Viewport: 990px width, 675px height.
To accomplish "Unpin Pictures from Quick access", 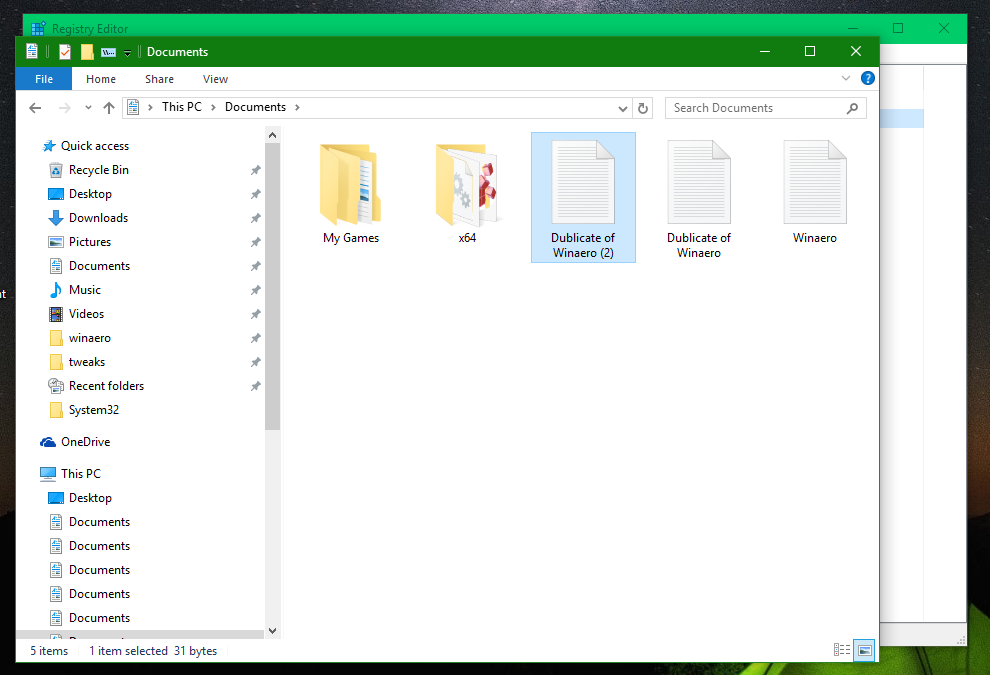I will pyautogui.click(x=255, y=241).
